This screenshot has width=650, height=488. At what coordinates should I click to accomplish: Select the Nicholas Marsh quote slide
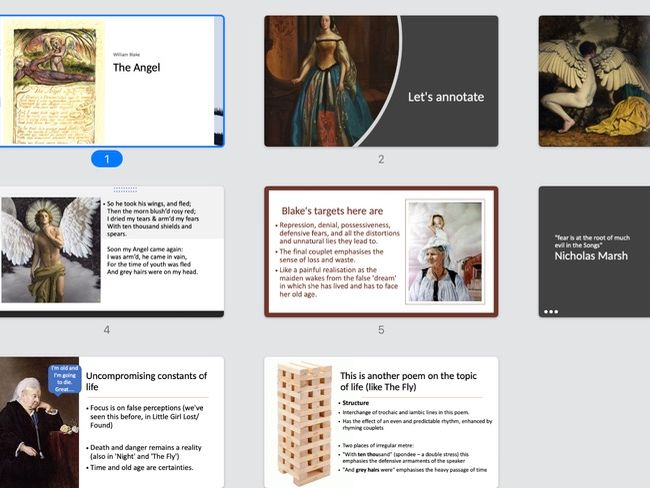(x=594, y=252)
